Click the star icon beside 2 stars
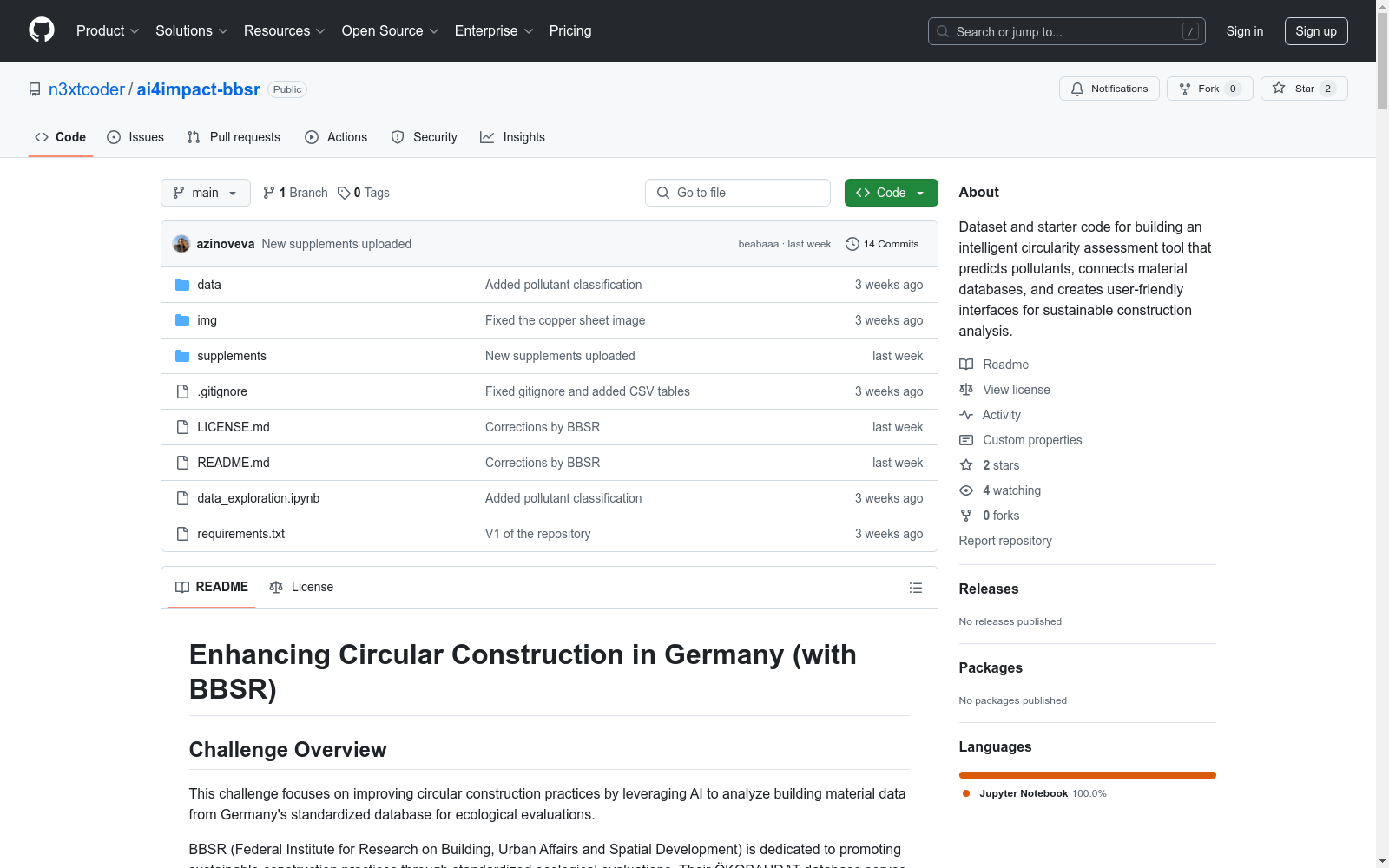1389x868 pixels. coord(966,465)
